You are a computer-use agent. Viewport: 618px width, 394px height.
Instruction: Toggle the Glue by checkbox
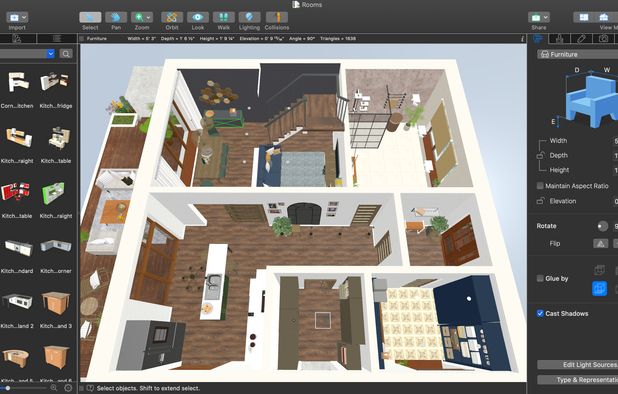click(540, 278)
